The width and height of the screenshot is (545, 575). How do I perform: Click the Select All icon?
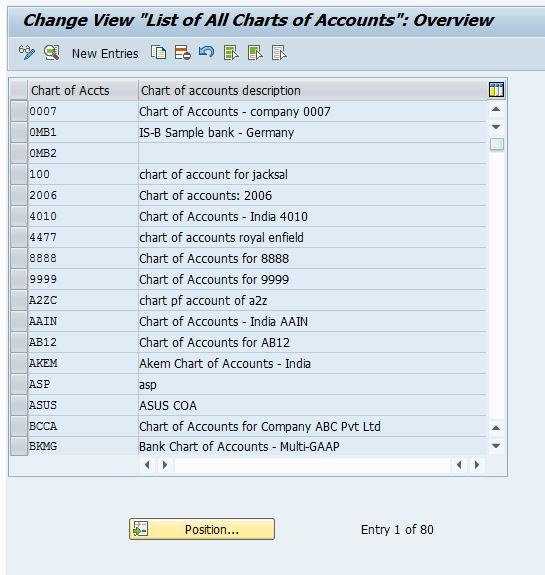[231, 53]
